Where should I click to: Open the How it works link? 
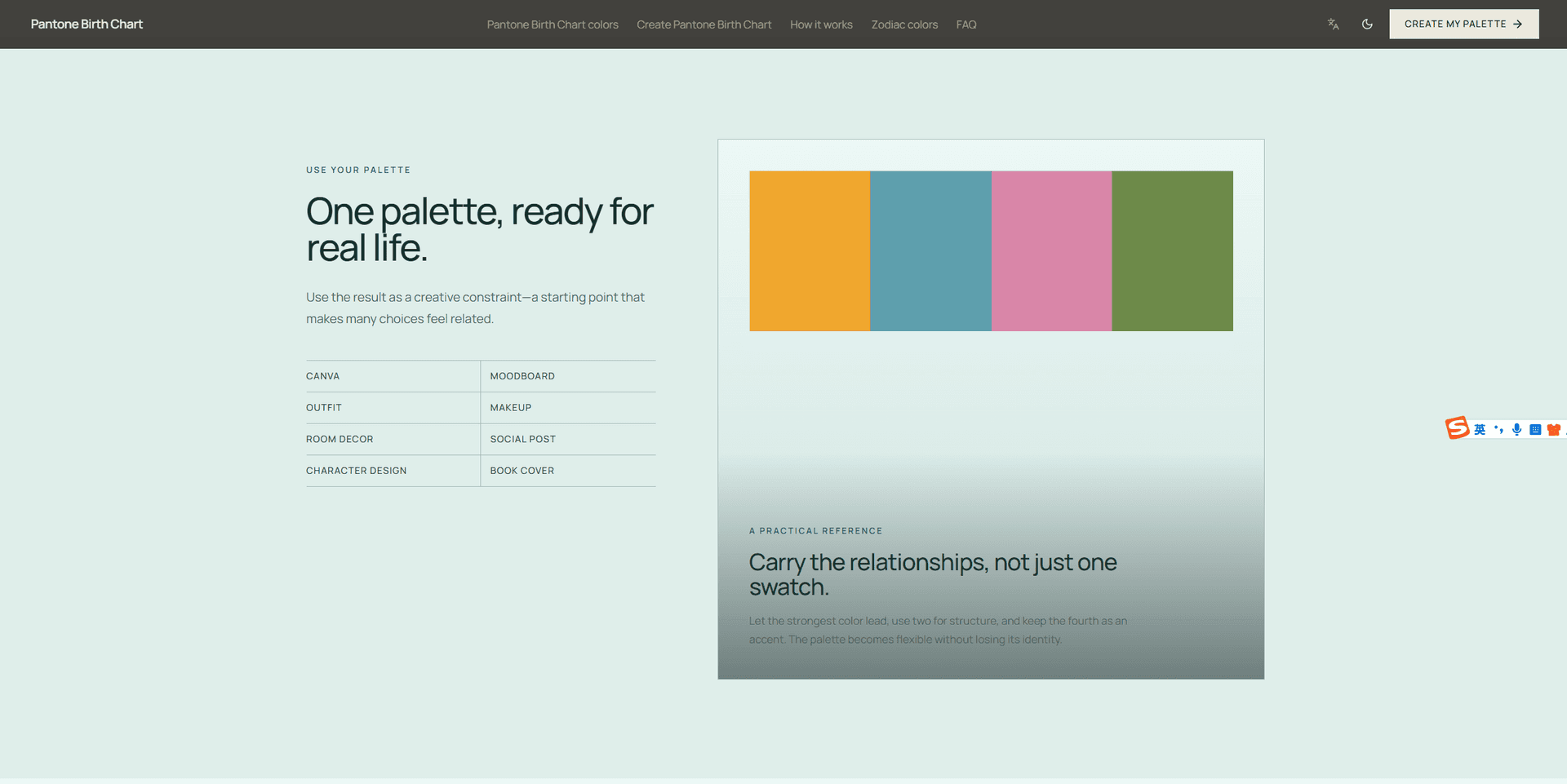821,24
